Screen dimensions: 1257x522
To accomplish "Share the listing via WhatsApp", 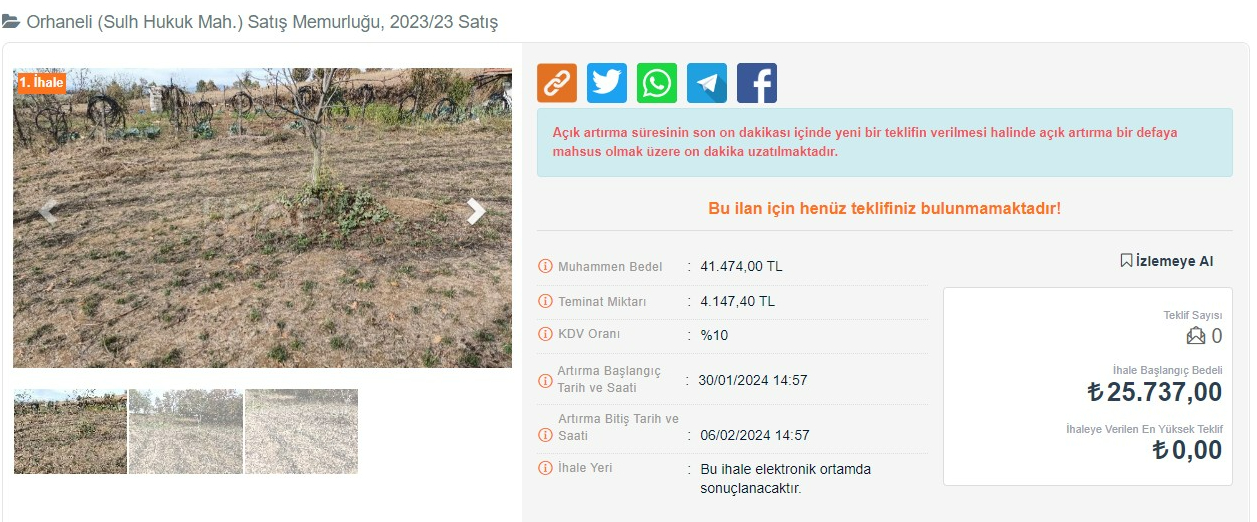I will pyautogui.click(x=657, y=83).
